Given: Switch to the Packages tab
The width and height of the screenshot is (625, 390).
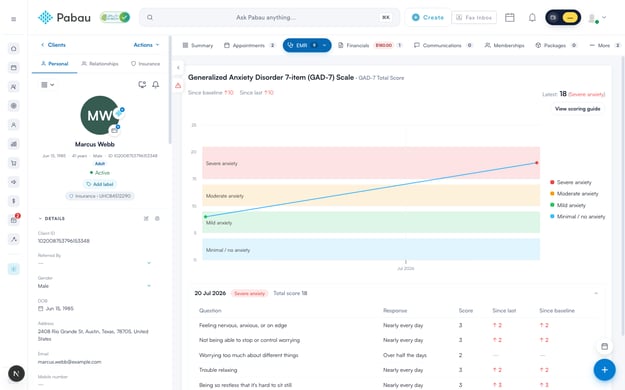Looking at the screenshot, I should (x=556, y=45).
